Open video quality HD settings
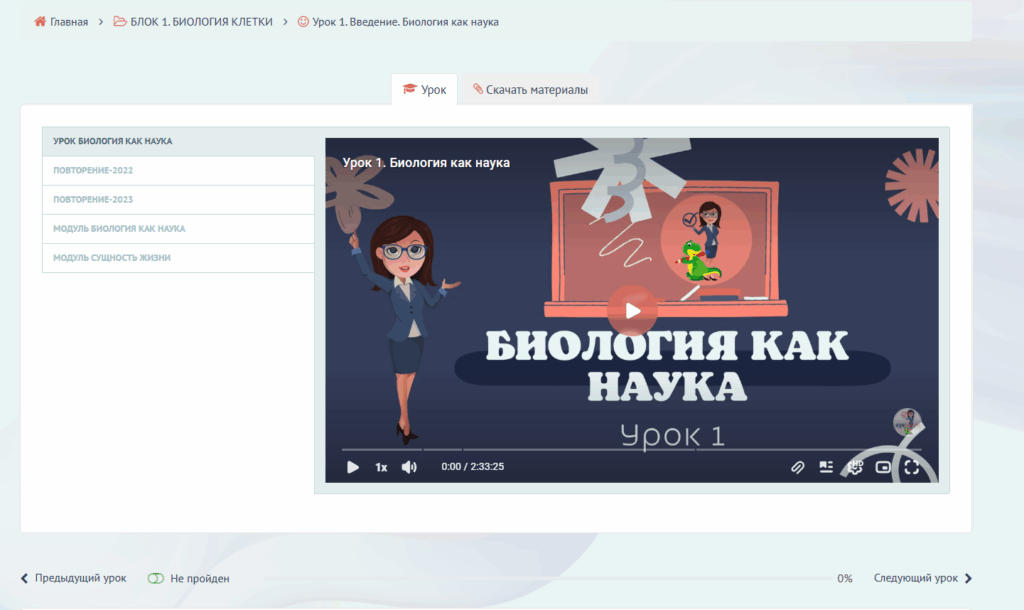 click(855, 467)
